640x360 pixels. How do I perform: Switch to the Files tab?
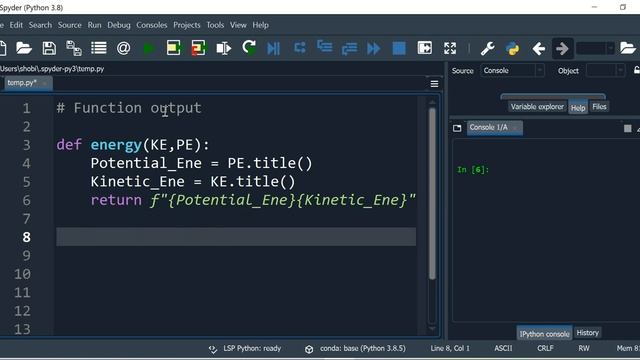pyautogui.click(x=599, y=107)
